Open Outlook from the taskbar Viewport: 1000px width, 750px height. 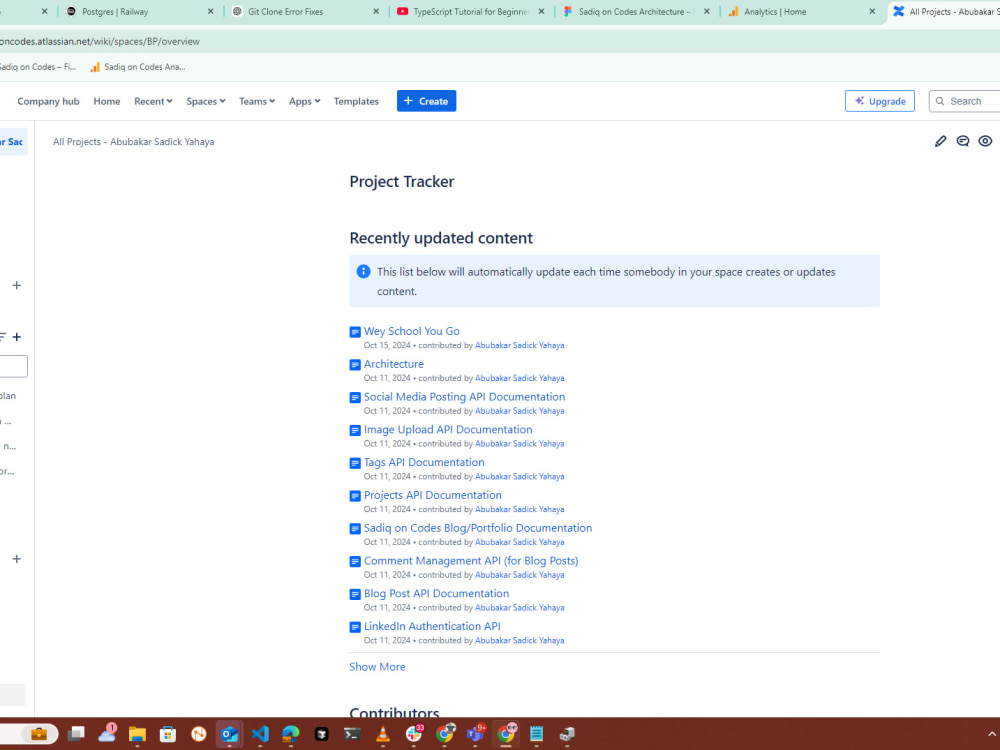(x=229, y=734)
